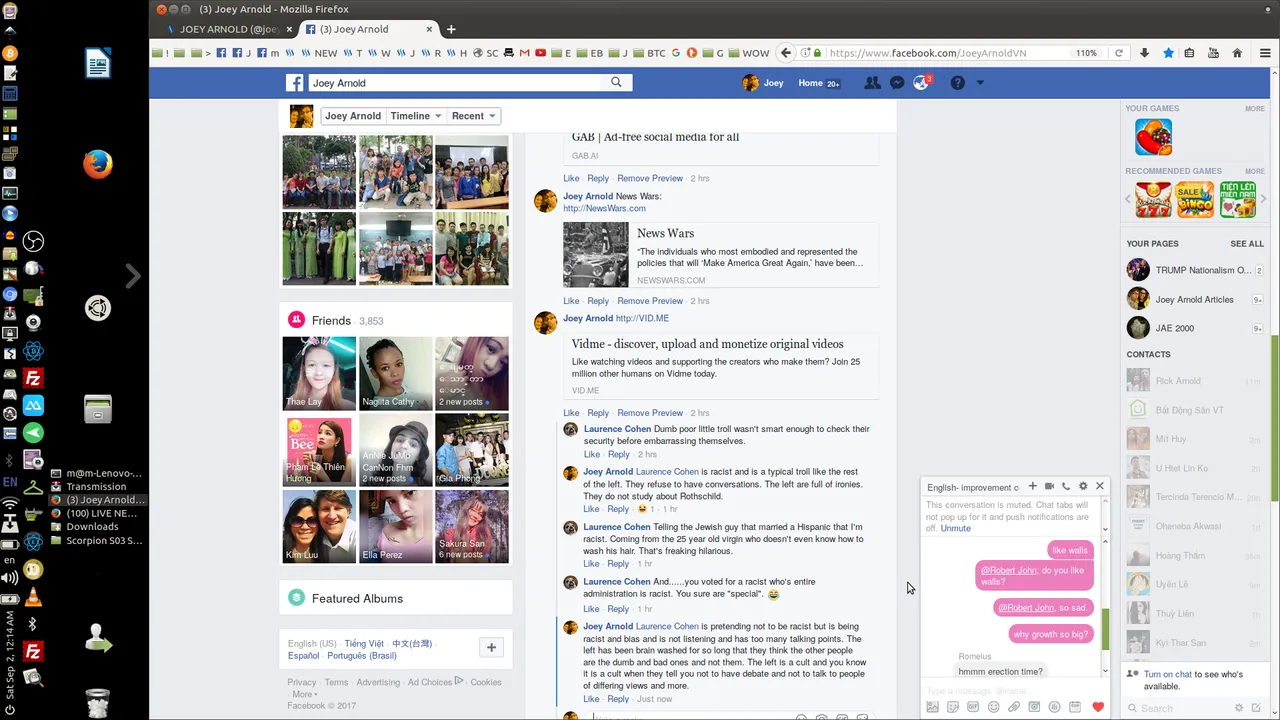Click the Friends section heading
This screenshot has height=720, width=1280.
pos(331,320)
